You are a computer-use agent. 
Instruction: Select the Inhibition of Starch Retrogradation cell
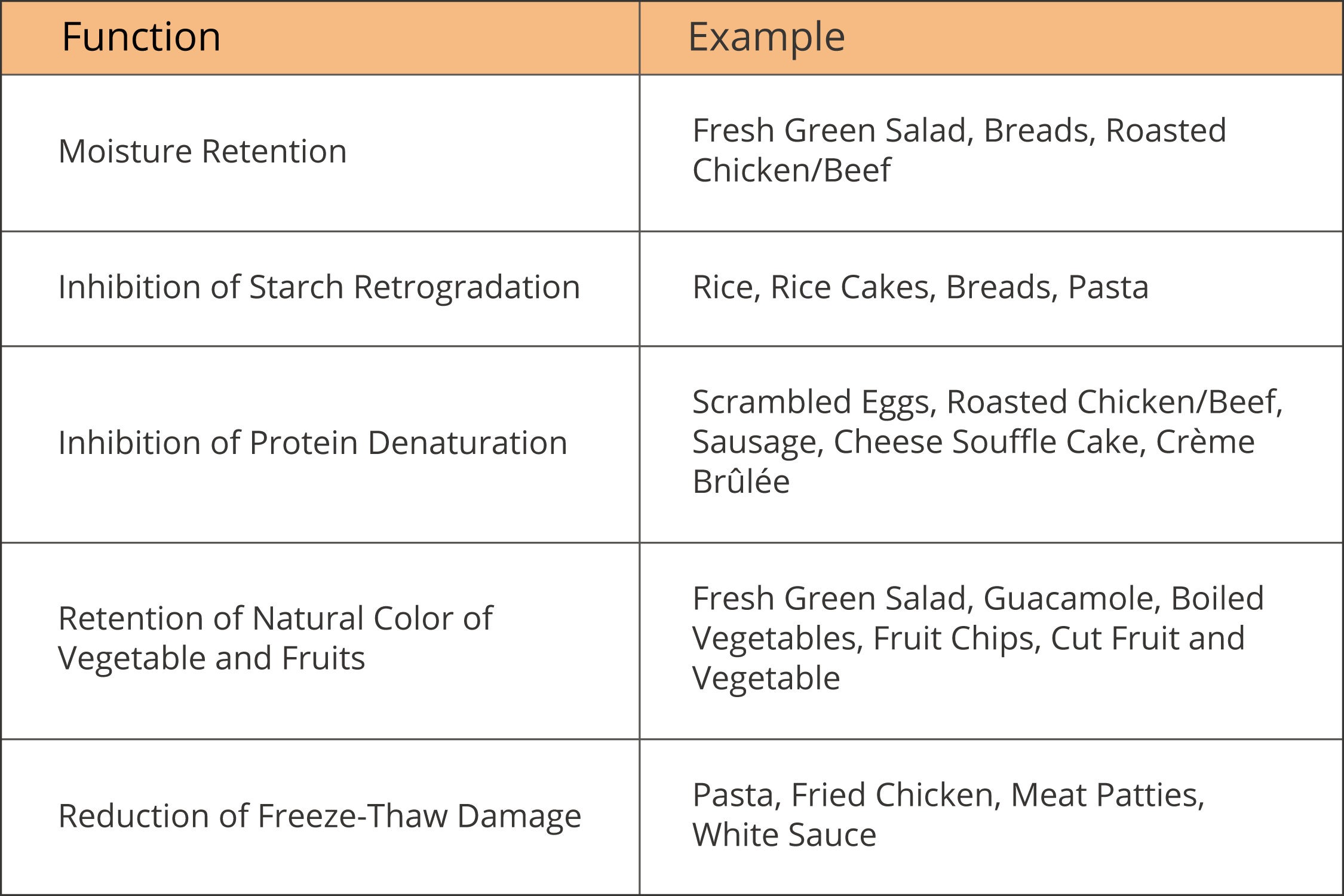click(321, 289)
